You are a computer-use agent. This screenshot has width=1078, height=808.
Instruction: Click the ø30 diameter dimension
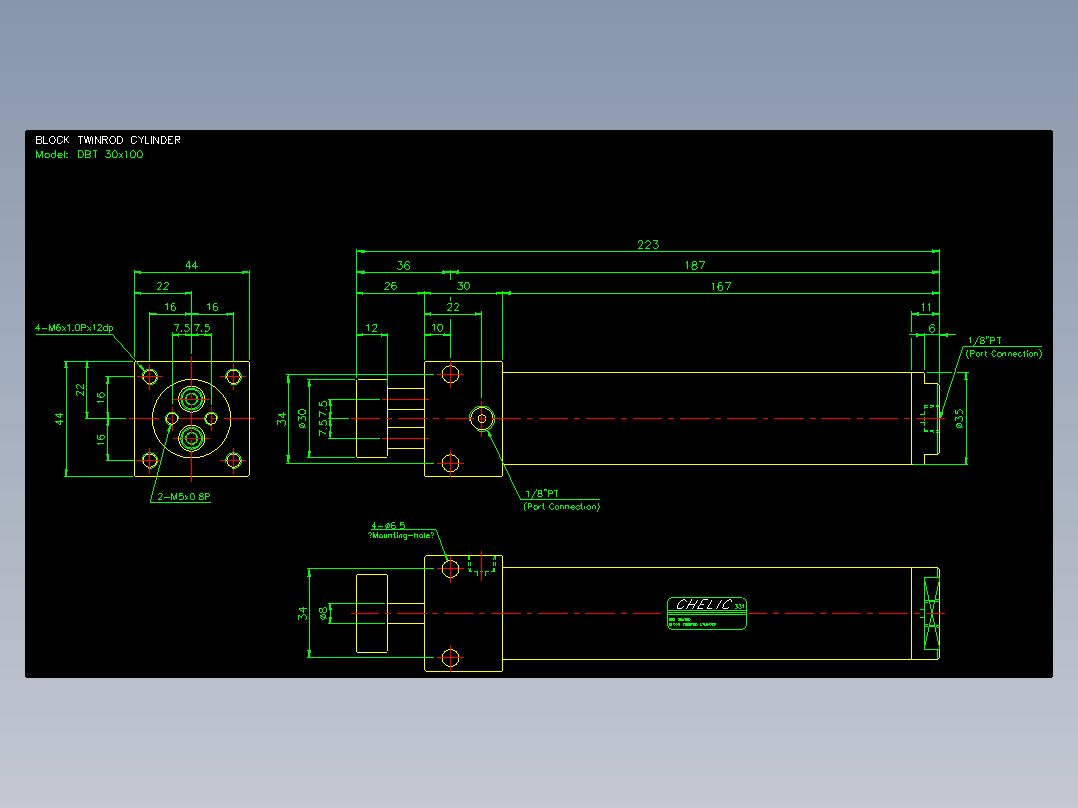point(302,419)
